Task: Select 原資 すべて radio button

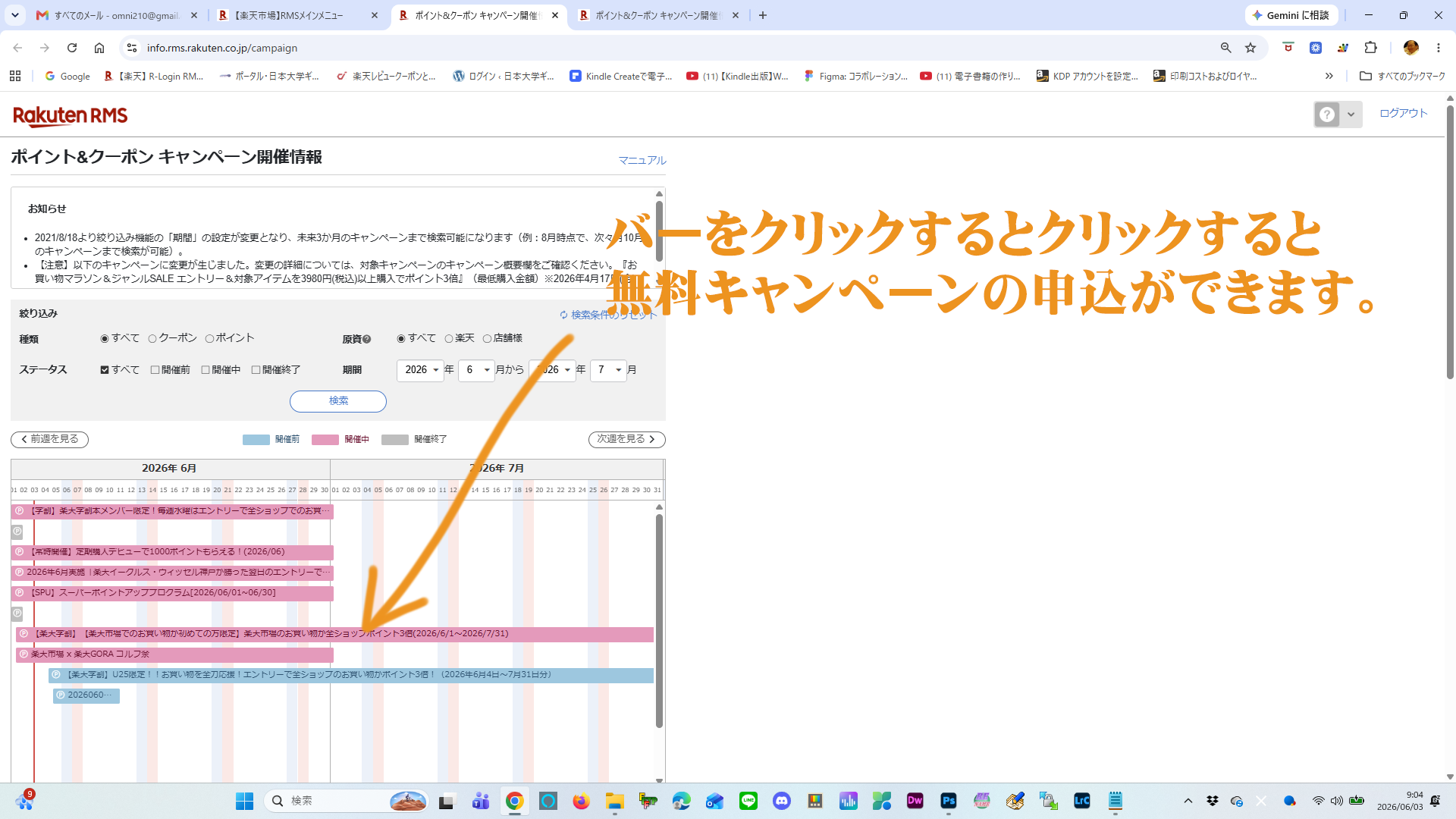Action: (x=401, y=339)
